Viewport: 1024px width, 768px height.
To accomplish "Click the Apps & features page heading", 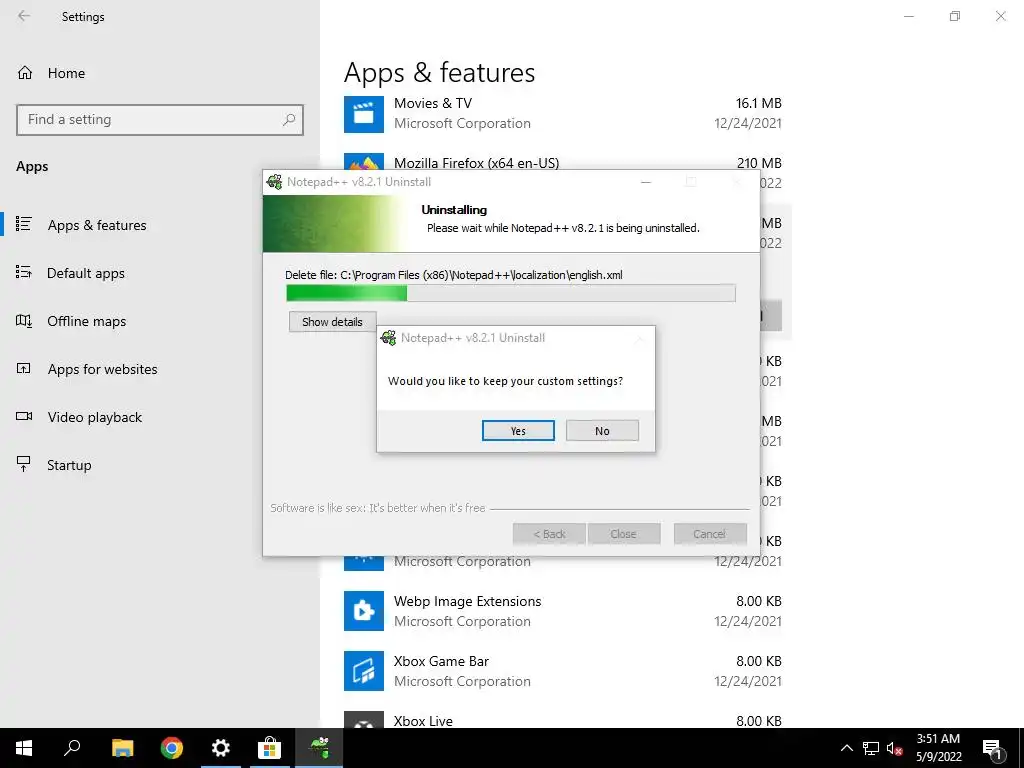I will click(440, 72).
